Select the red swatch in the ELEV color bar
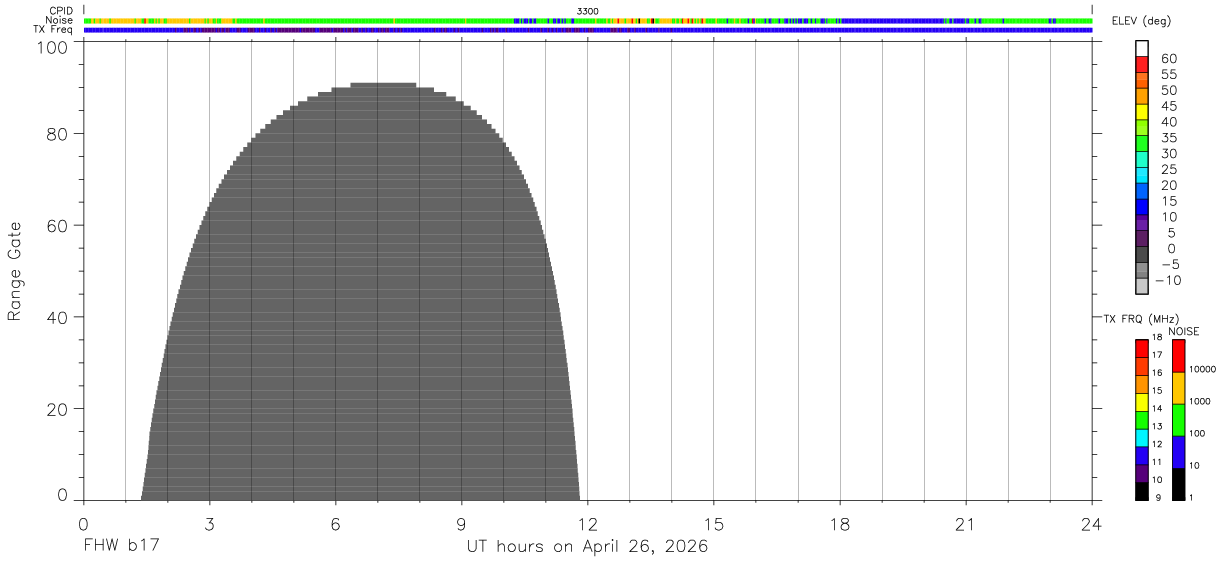Image resolution: width=1228 pixels, height=567 pixels. pos(1142,64)
